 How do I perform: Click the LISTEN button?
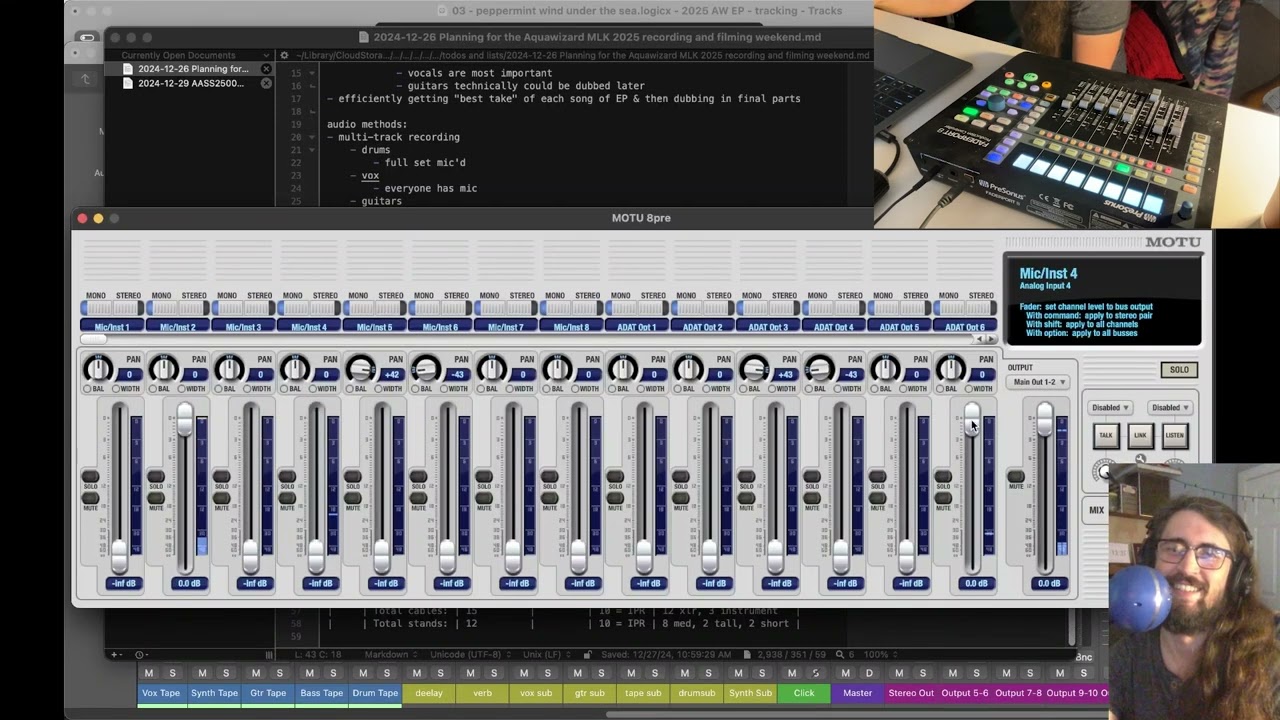pos(1174,435)
